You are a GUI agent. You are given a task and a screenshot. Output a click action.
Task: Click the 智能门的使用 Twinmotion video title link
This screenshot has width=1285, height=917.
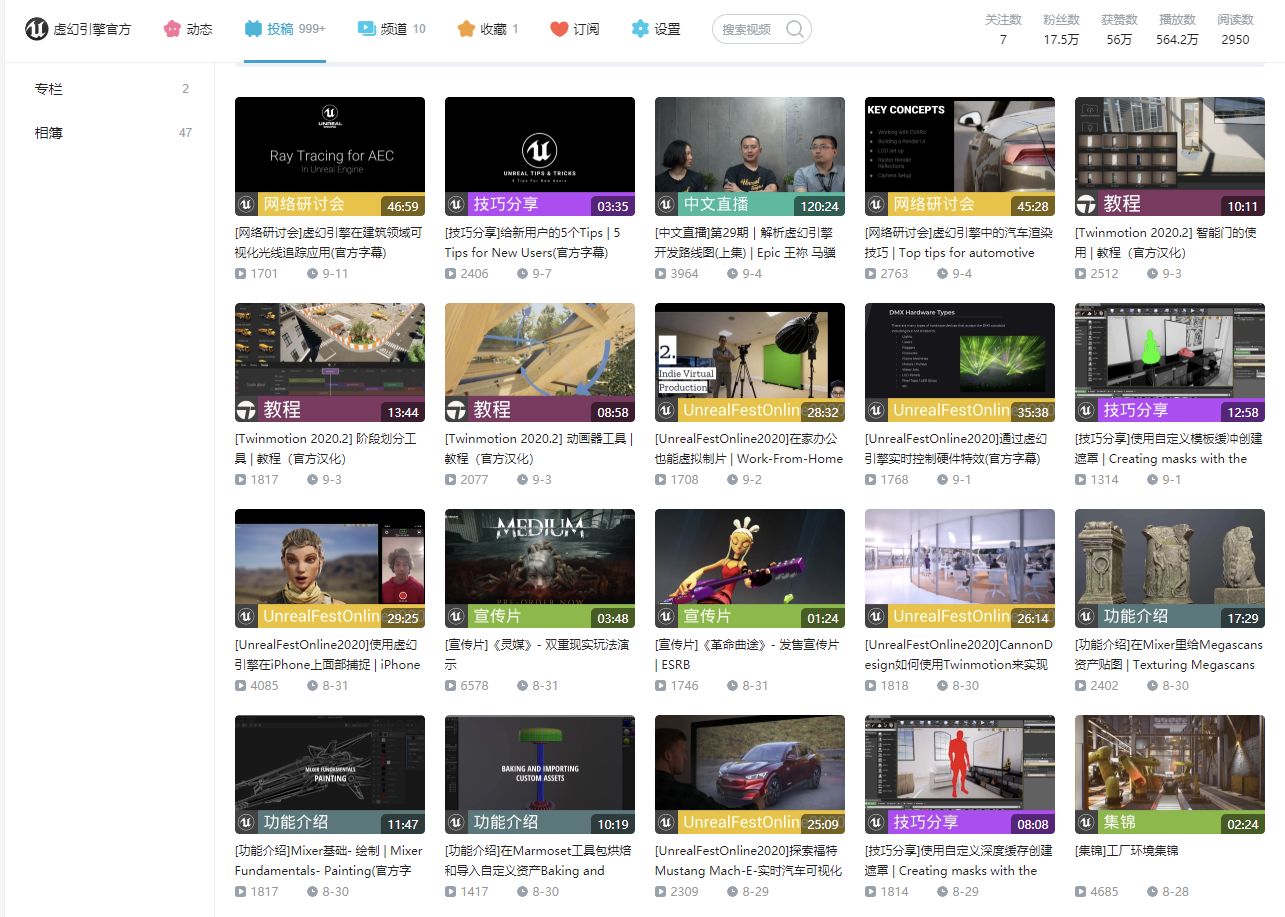1165,242
